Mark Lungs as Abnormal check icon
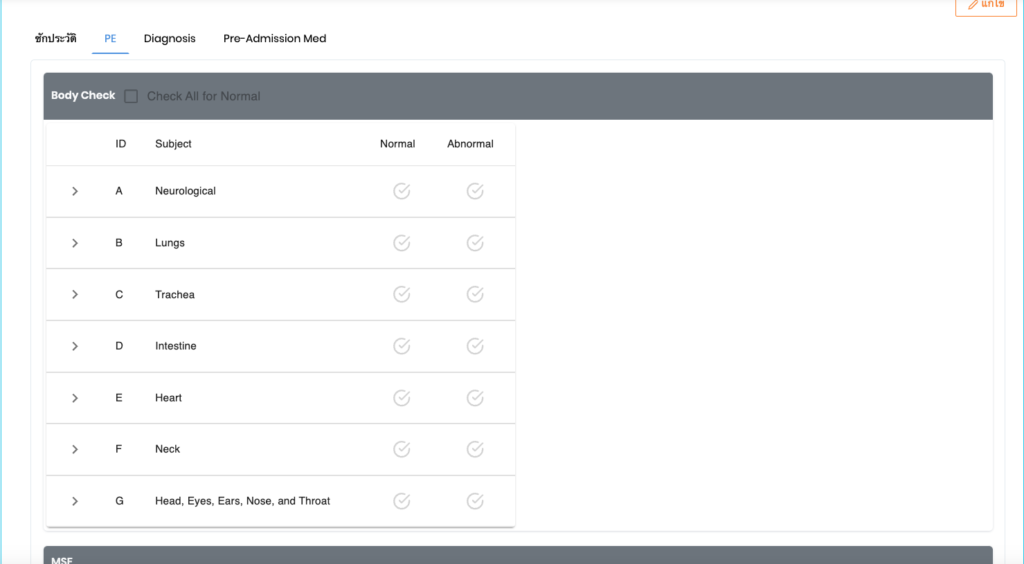 coord(475,243)
